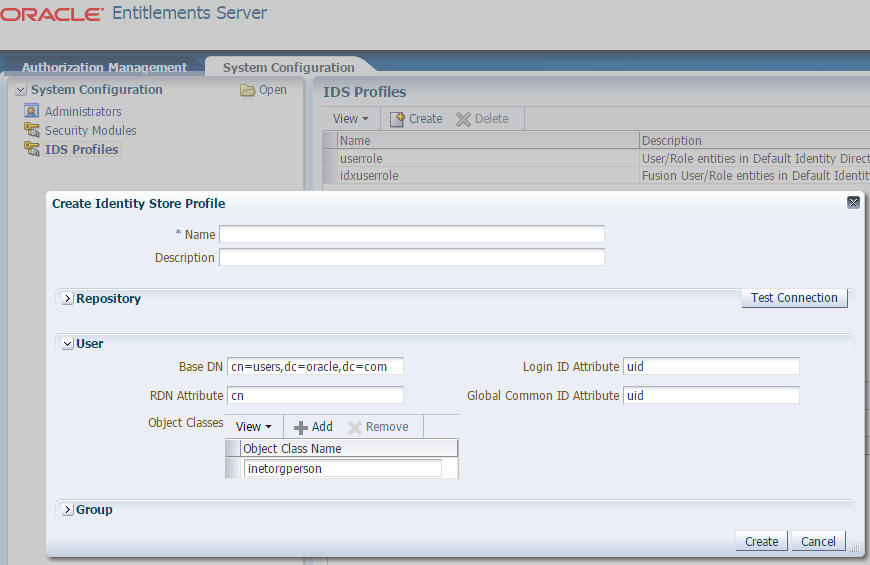
Task: Click the Description column header
Action: [755, 140]
